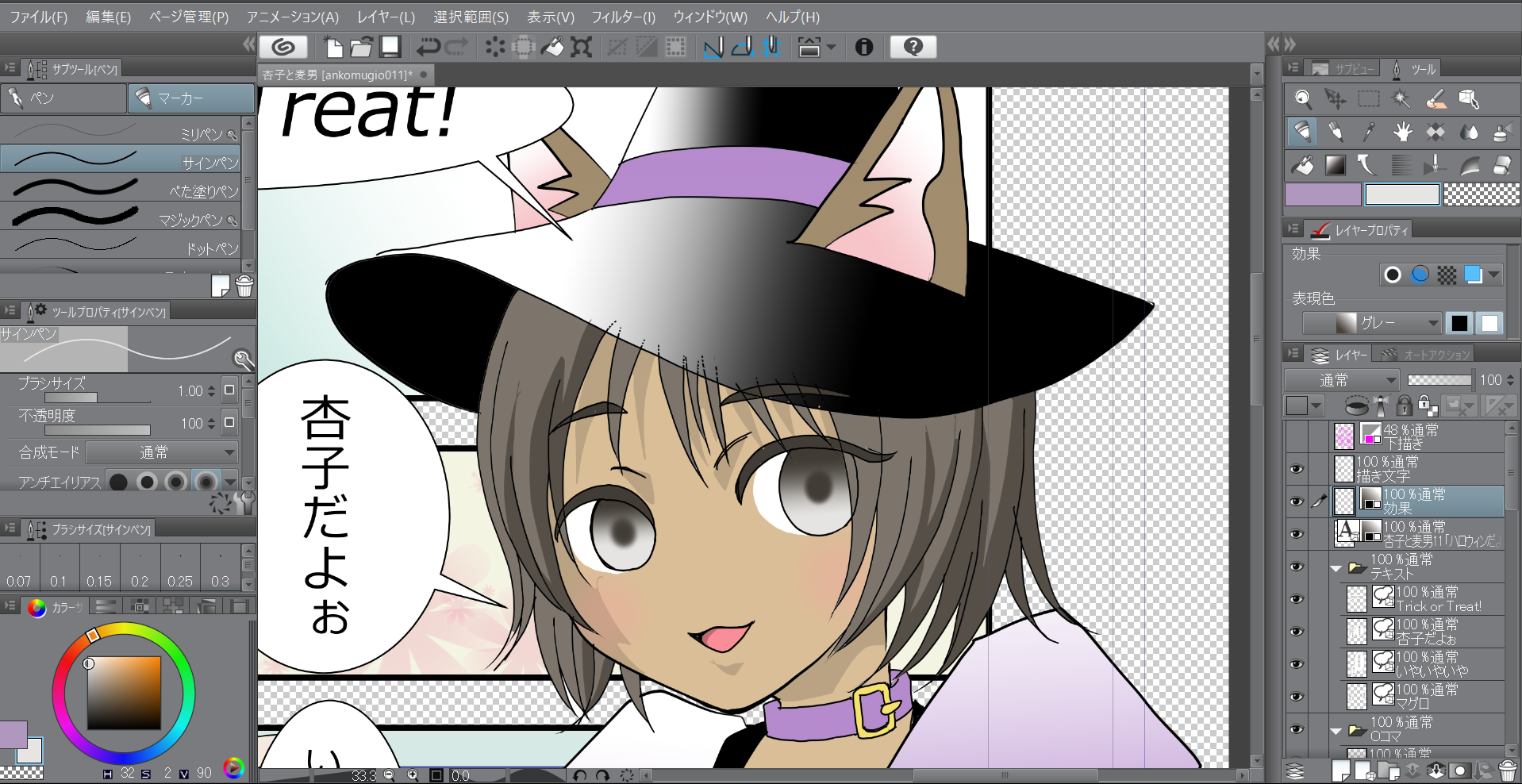Image resolution: width=1522 pixels, height=784 pixels.
Task: Open the layer palette color dropdown
Action: point(1305,406)
